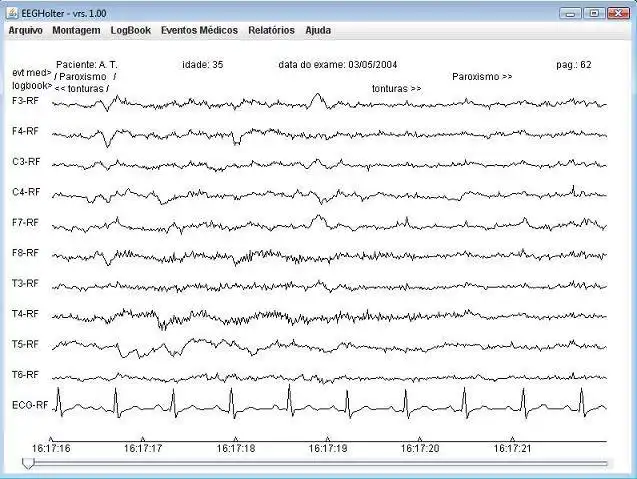Click the '/ Paroxismo /' event label
This screenshot has width=637, height=479.
(x=85, y=77)
